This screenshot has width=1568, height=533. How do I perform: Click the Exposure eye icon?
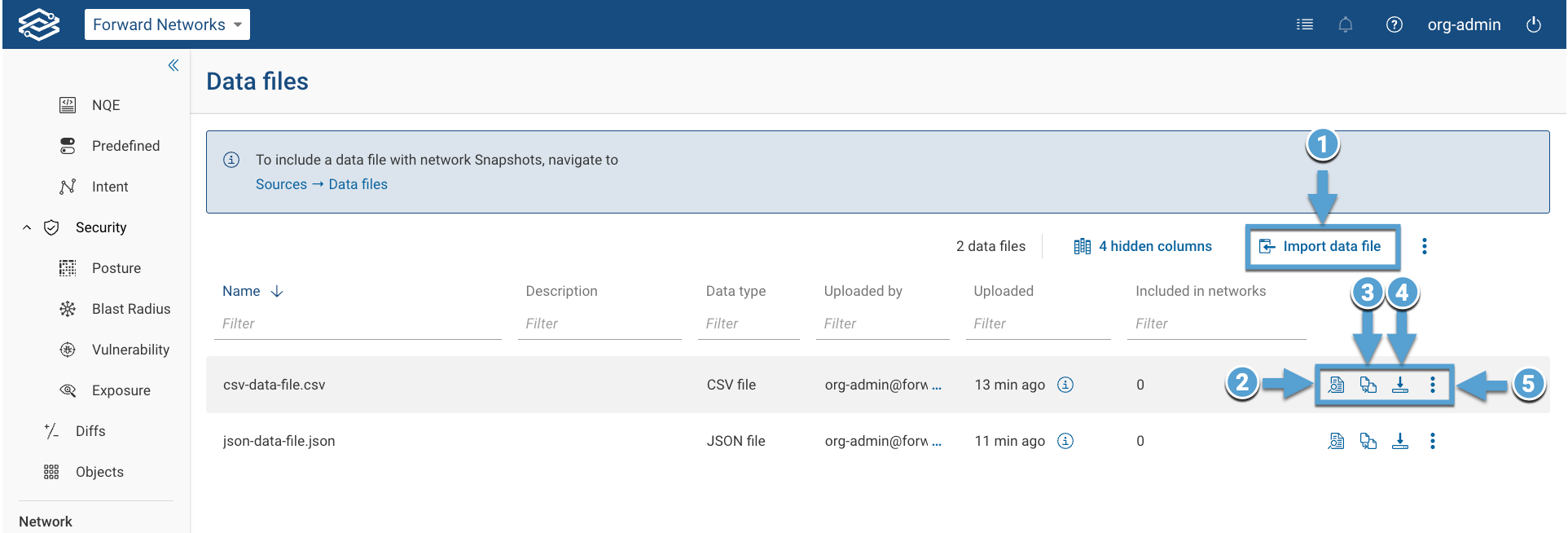coord(68,390)
